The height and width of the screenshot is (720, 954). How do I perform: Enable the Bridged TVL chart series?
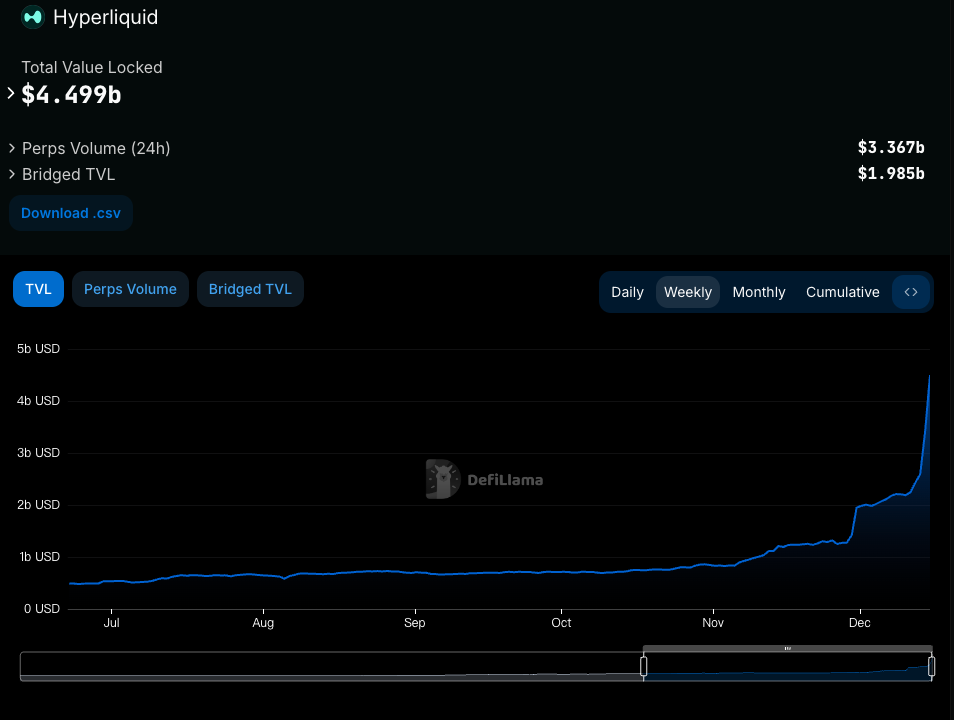coord(250,289)
